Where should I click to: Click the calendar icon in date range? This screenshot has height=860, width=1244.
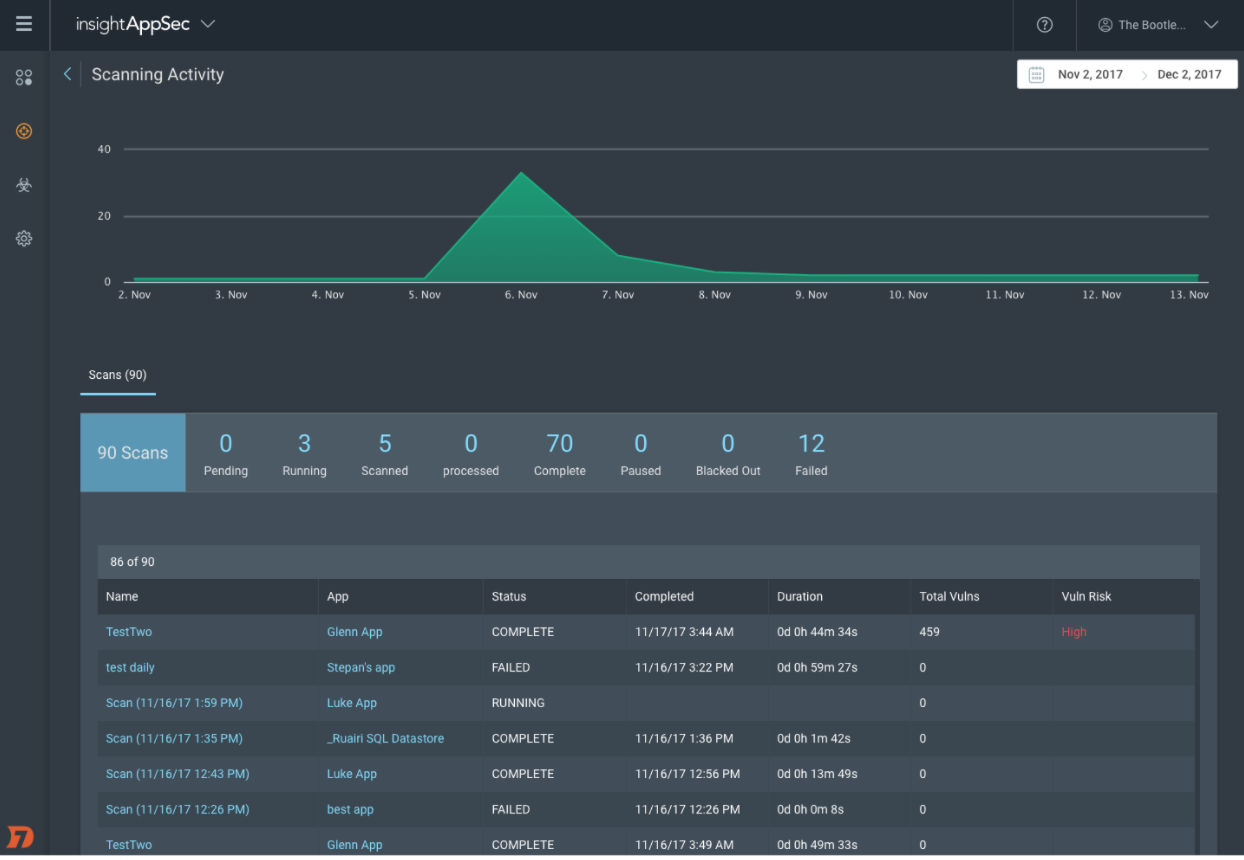pos(1036,75)
